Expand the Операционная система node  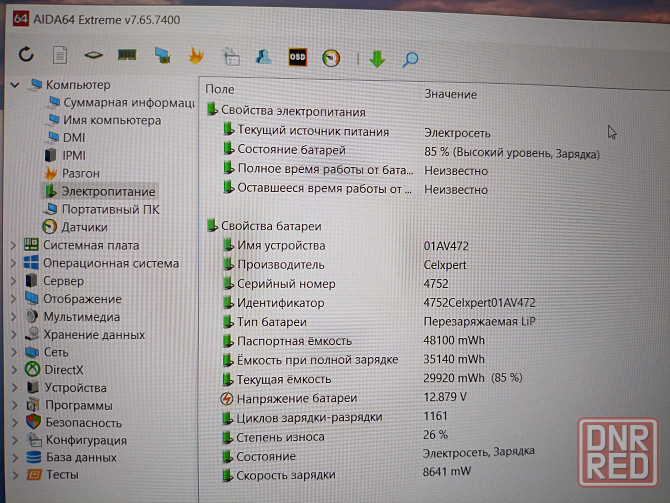click(13, 263)
